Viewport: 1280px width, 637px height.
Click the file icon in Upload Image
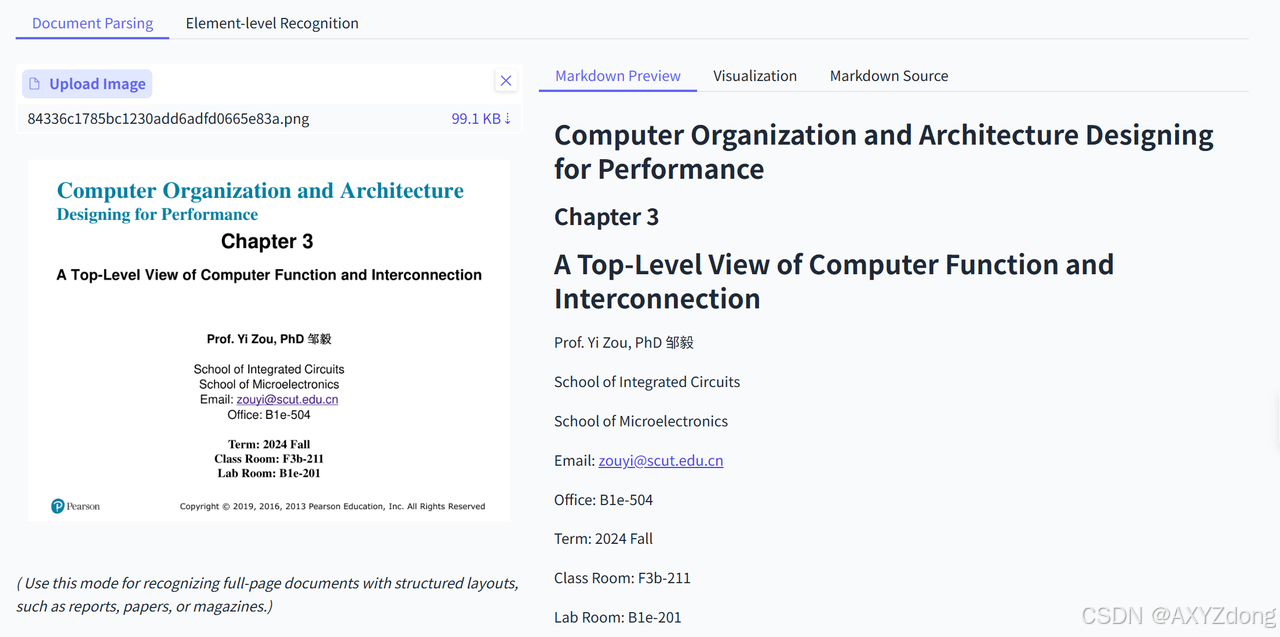pyautogui.click(x=35, y=84)
